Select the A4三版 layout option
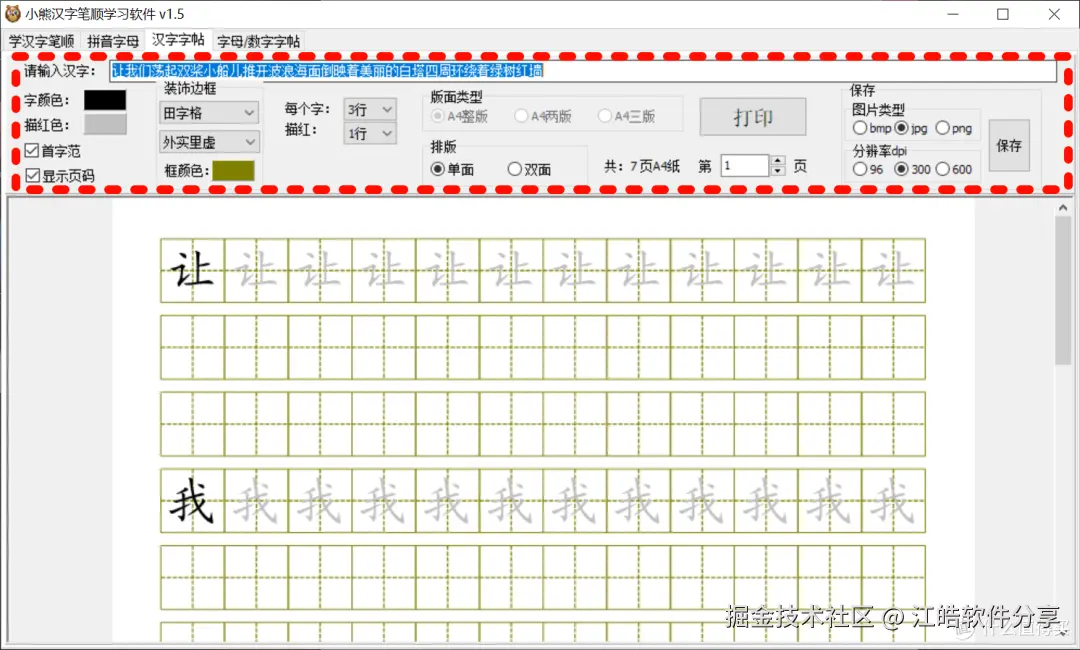This screenshot has height=650, width=1080. click(x=603, y=116)
